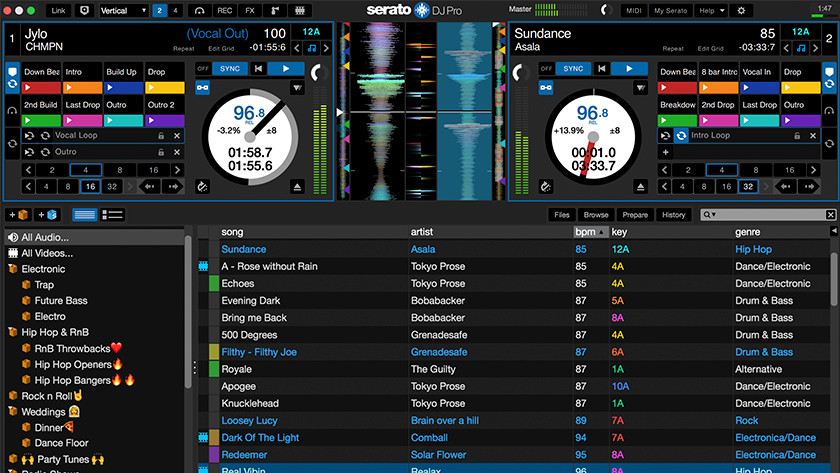Viewport: 840px width, 473px height.
Task: Shift key up on deck 2
Action: (x=815, y=48)
